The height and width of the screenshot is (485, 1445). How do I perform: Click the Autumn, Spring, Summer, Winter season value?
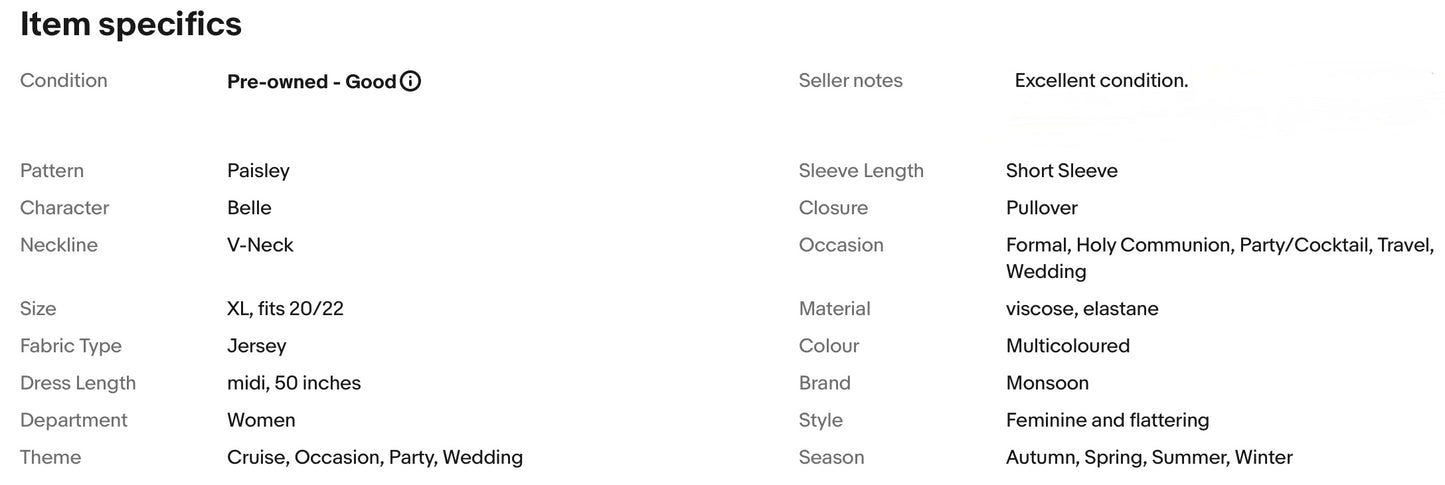tap(1149, 457)
